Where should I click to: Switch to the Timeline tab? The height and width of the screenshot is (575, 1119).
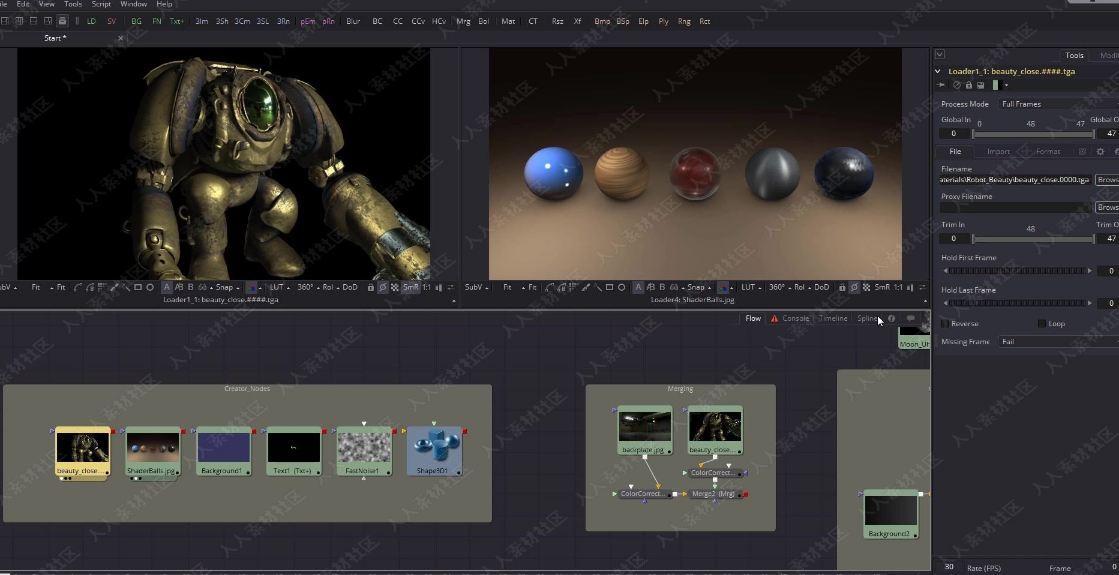click(x=833, y=319)
